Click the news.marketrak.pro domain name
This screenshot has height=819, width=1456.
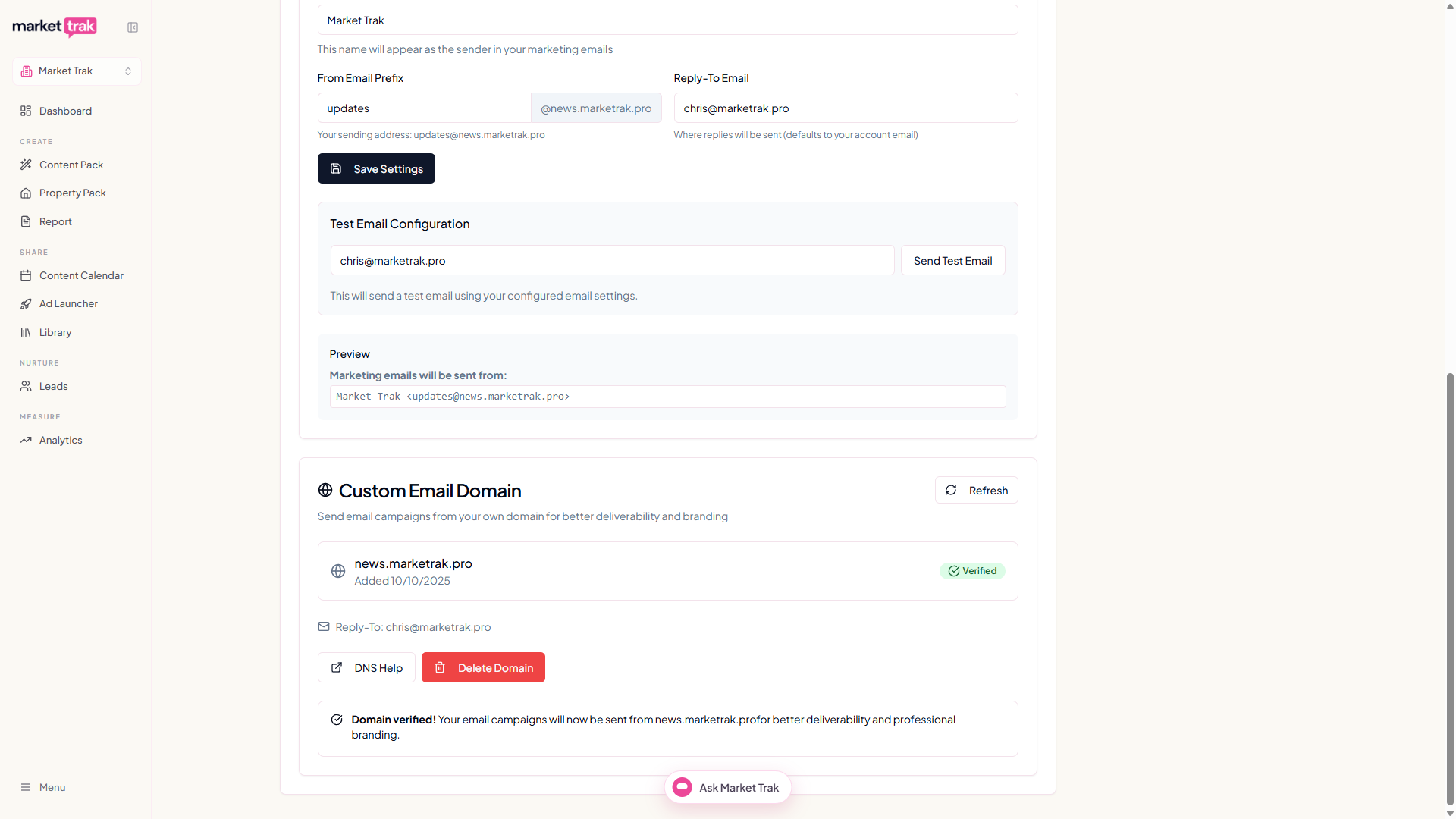coord(413,564)
